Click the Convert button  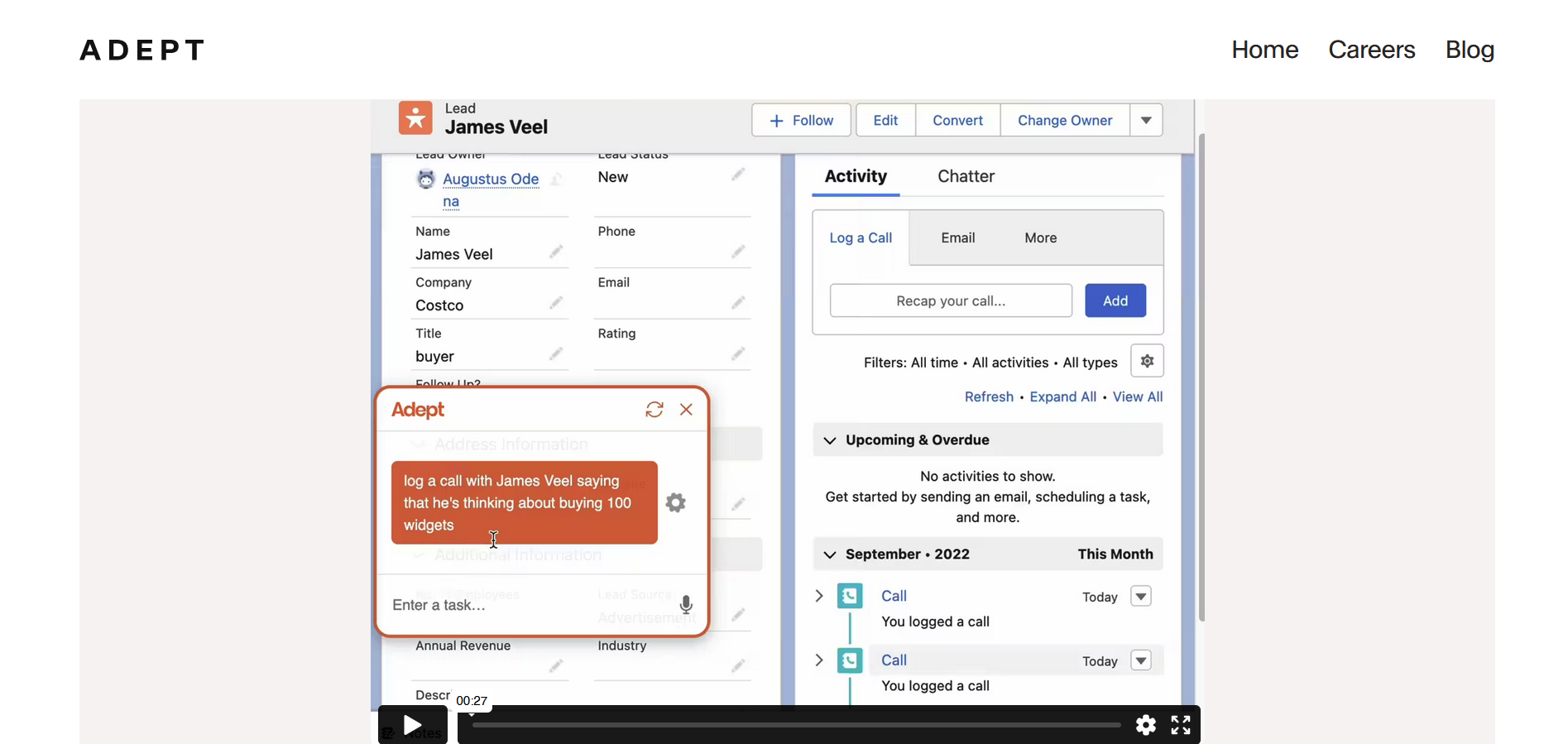point(958,120)
